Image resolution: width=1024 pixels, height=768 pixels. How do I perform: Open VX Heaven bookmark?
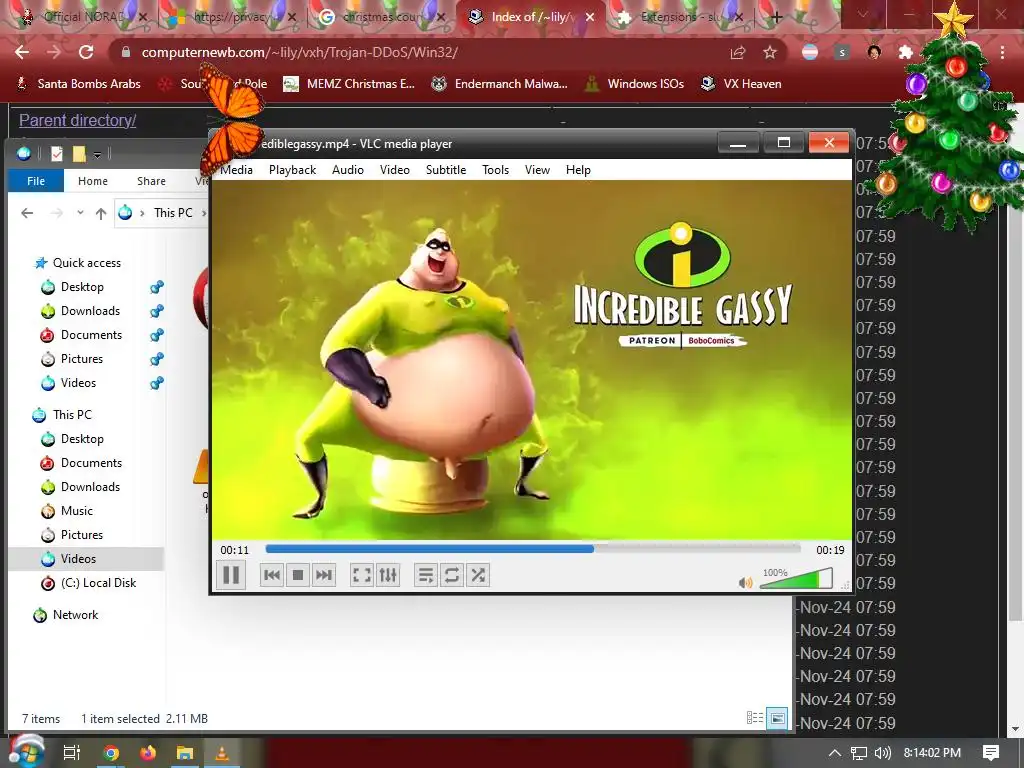click(x=741, y=84)
